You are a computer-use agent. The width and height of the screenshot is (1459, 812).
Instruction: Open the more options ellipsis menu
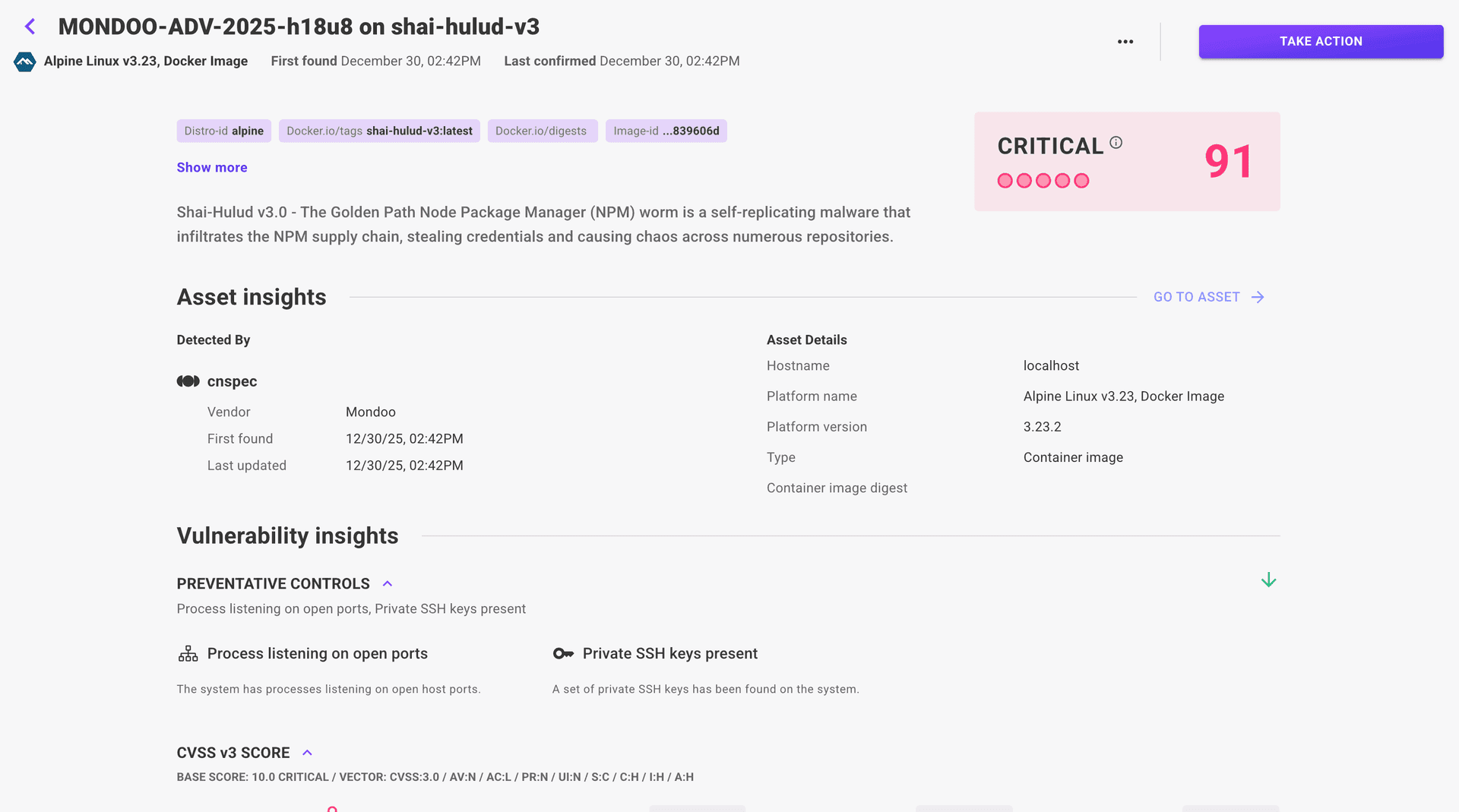(x=1125, y=42)
